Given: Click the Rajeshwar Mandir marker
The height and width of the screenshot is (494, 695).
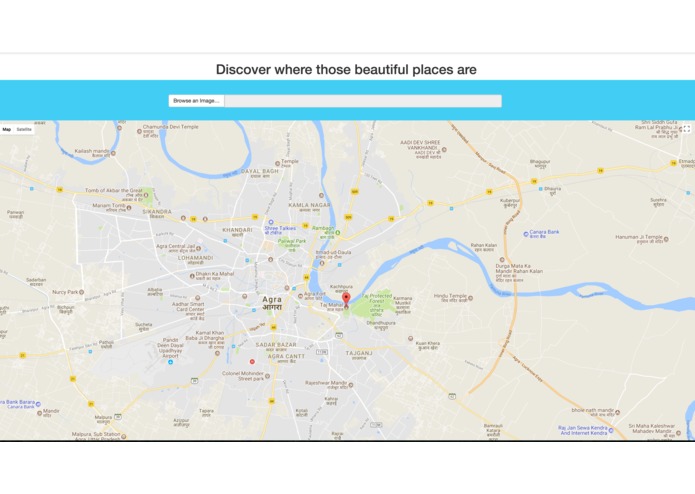Looking at the screenshot, I should click(x=351, y=385).
